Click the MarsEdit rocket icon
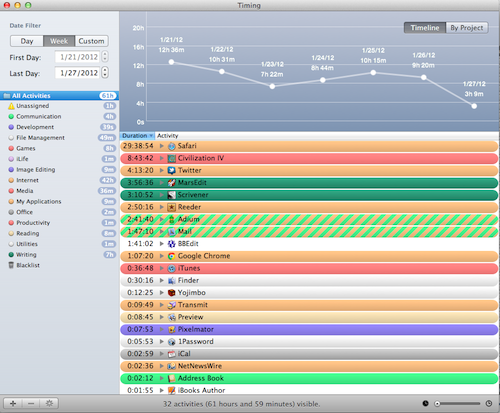The image size is (500, 413). click(172, 183)
